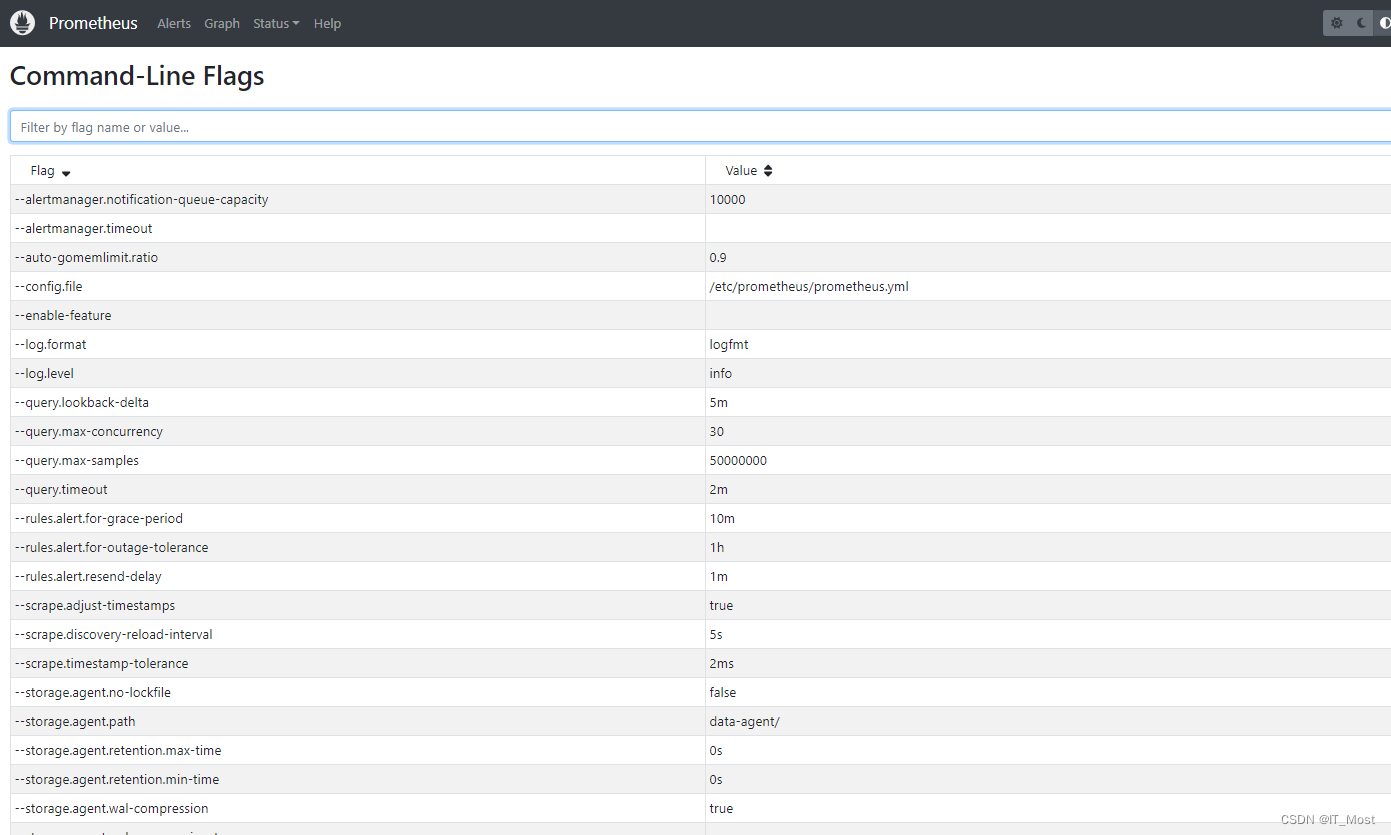Viewport: 1391px width, 835px height.
Task: Select the --storage.agent.no-lockfile flag
Action: tap(93, 693)
